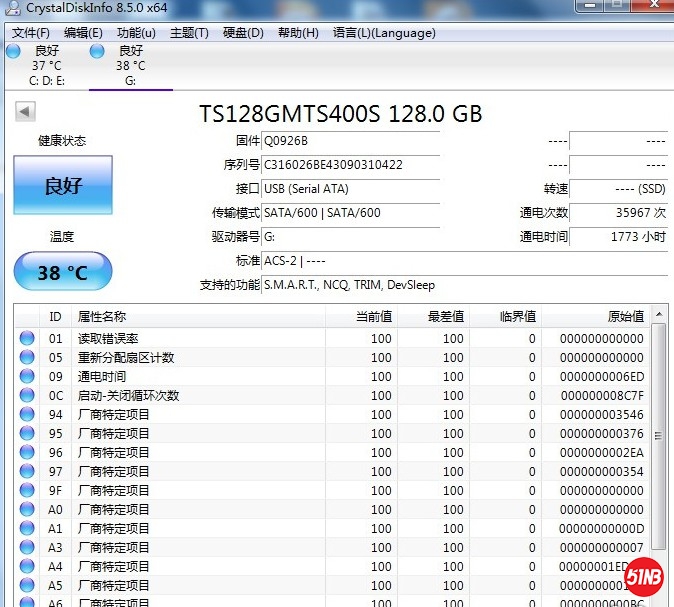Open the 文件(F) menu
The width and height of the screenshot is (674, 607).
[30, 33]
